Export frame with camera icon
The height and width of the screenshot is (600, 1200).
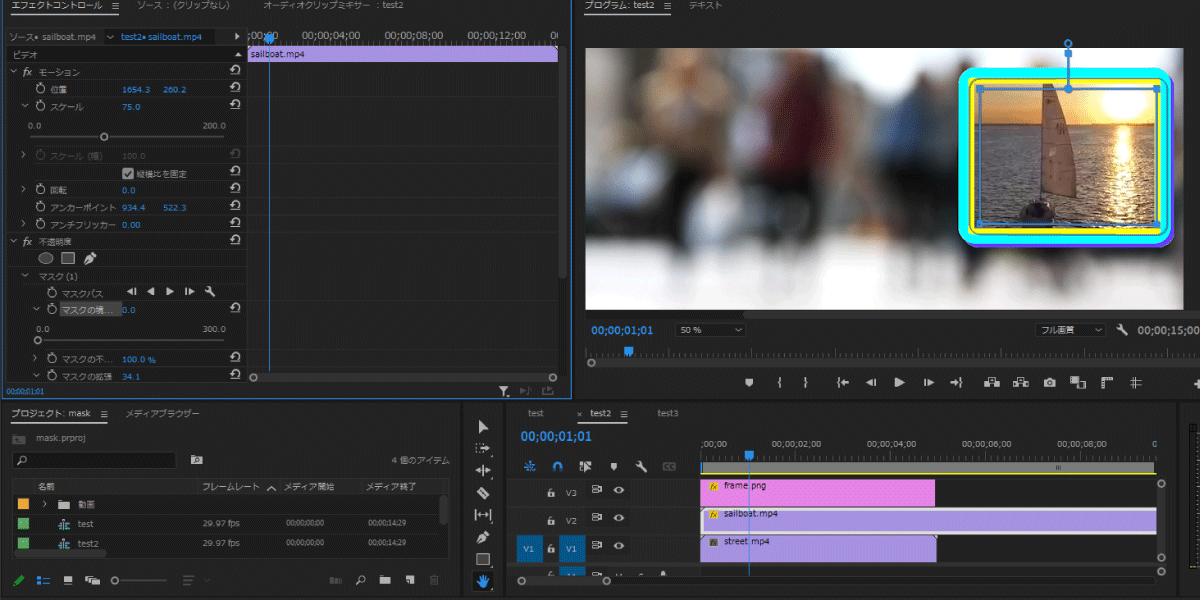click(x=1049, y=382)
